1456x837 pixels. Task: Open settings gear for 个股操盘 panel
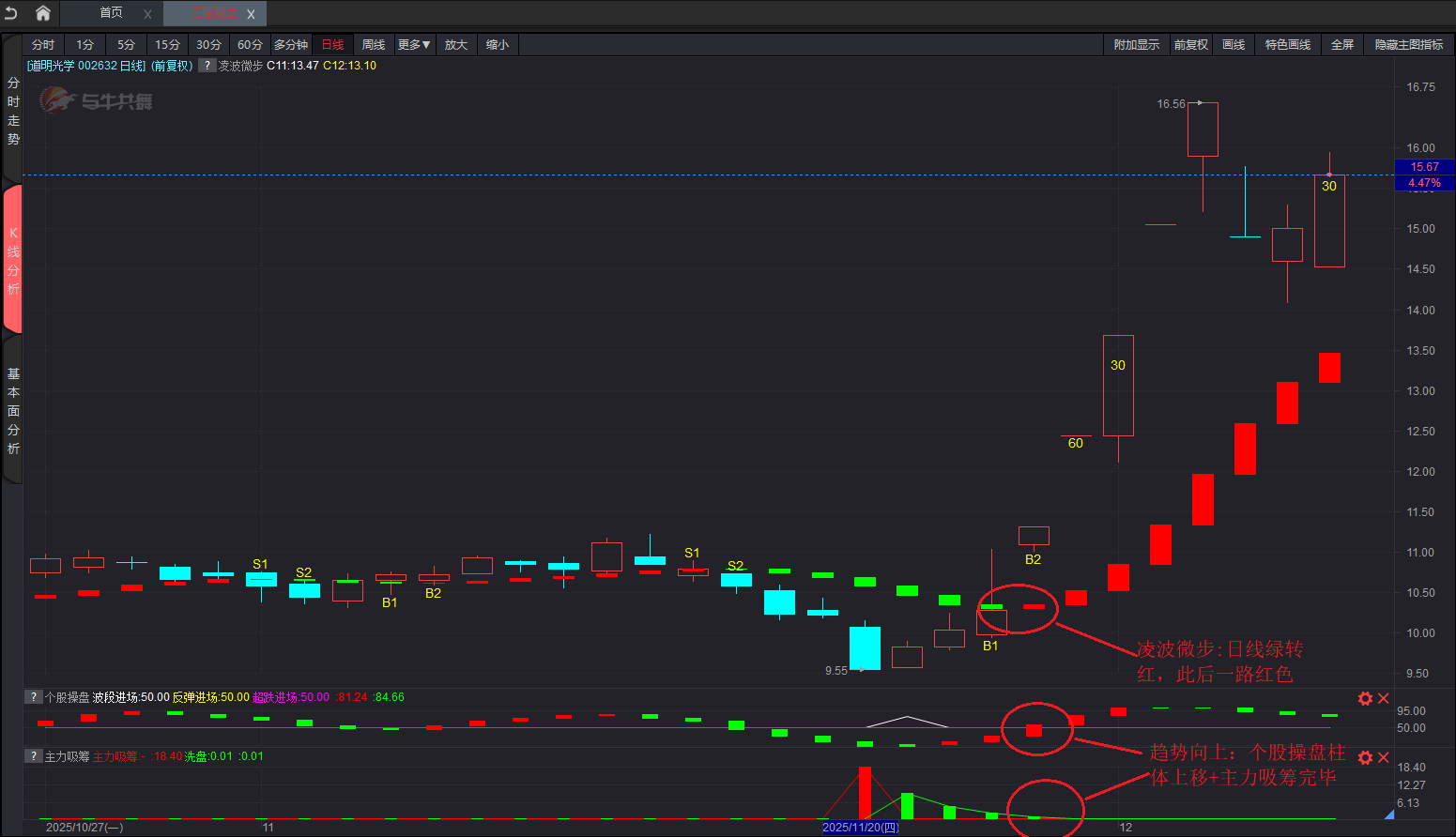1365,698
